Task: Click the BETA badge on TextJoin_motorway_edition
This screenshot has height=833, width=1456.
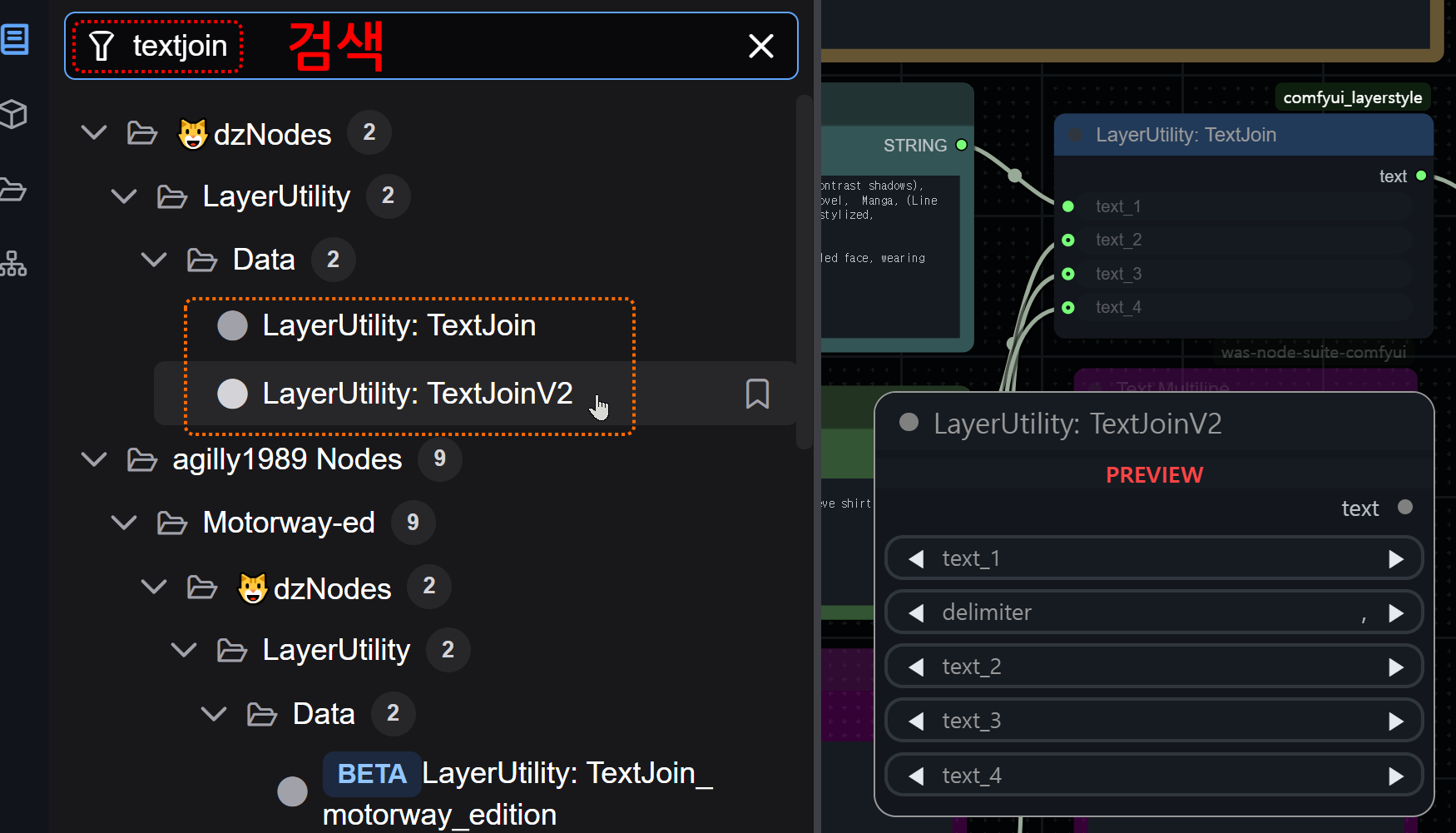Action: [371, 774]
